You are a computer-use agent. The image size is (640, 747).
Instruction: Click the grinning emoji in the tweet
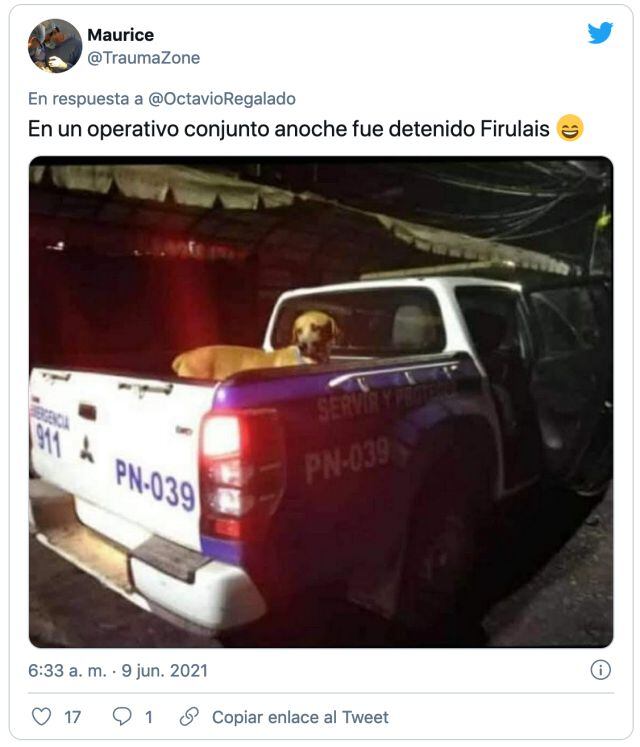click(570, 129)
